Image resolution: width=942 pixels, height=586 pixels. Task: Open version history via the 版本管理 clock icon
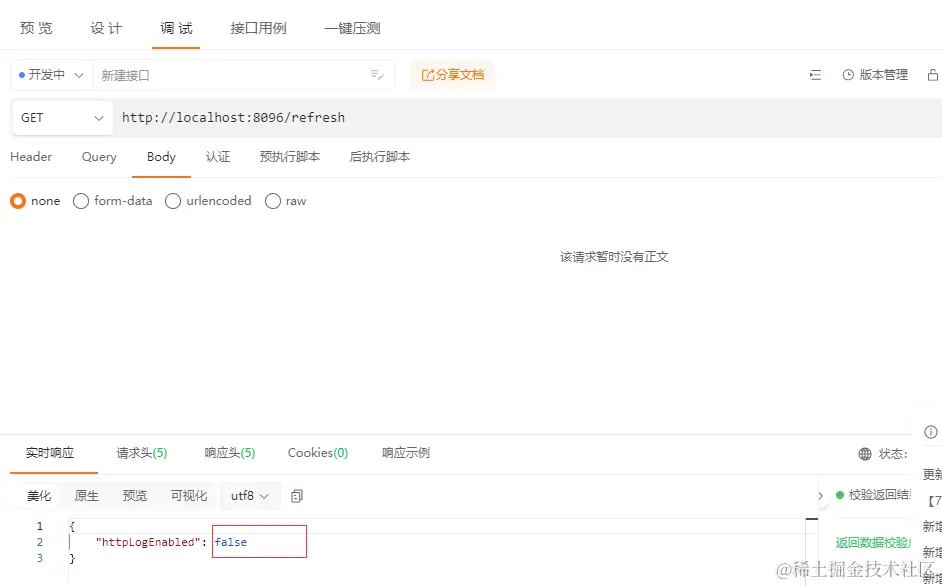(x=848, y=74)
